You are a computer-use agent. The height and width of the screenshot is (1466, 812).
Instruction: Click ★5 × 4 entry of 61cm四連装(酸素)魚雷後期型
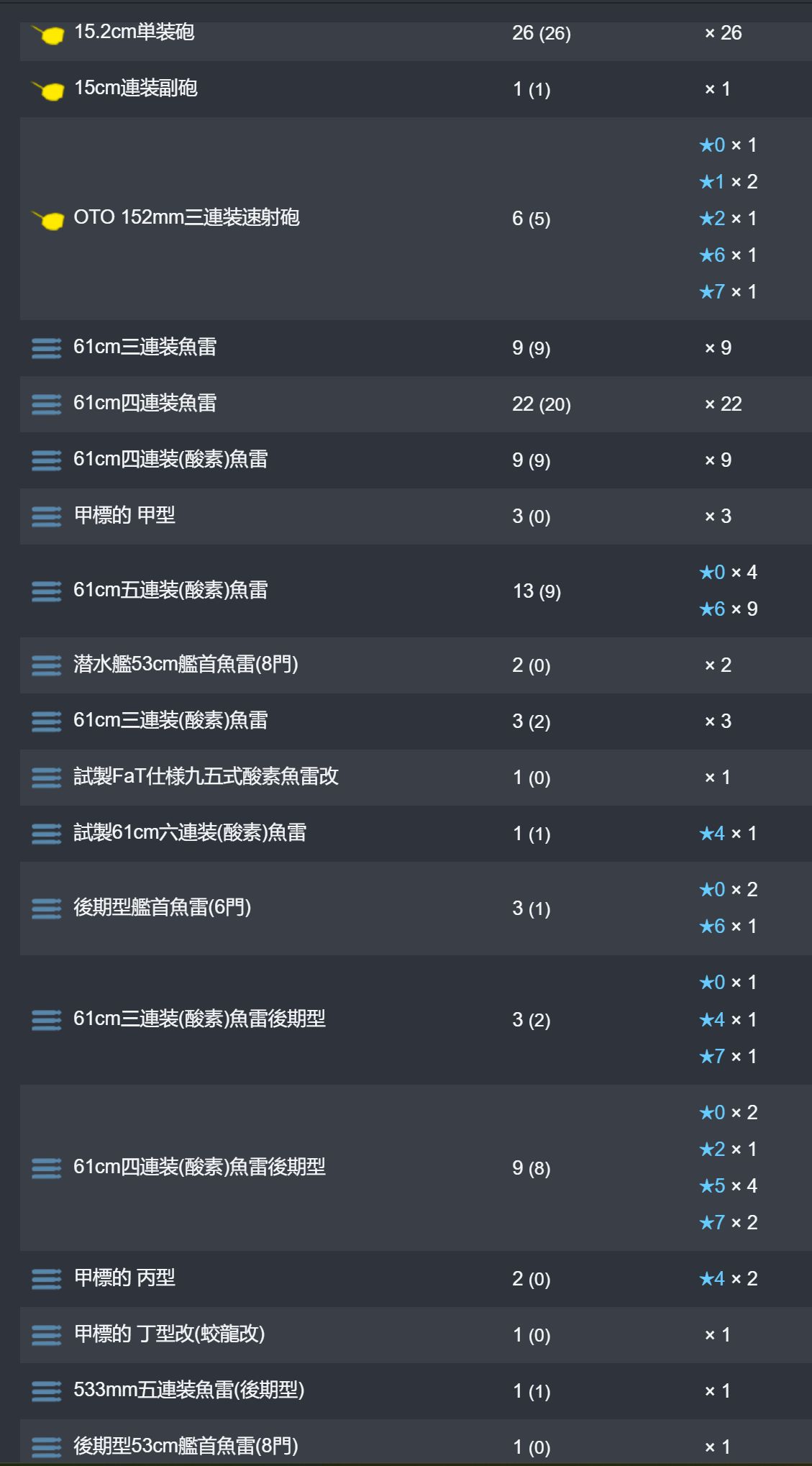pos(728,1185)
